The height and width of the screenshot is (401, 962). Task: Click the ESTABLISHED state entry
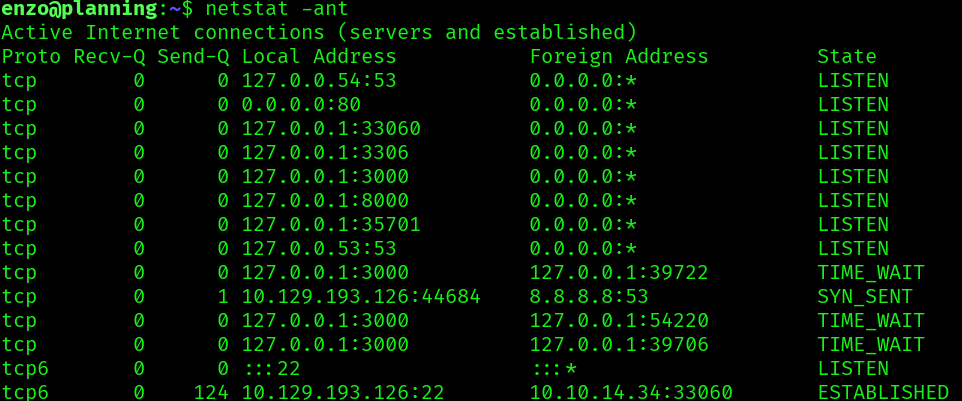click(882, 392)
